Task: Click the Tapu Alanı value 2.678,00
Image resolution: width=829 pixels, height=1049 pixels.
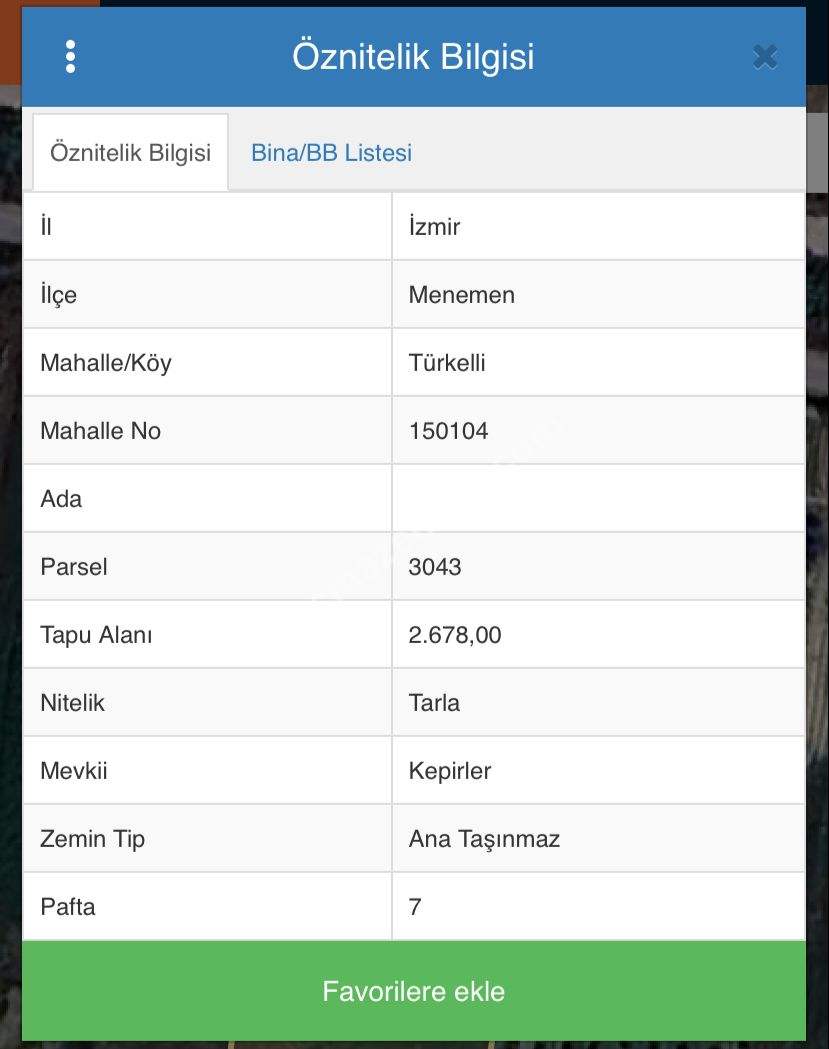Action: (455, 635)
